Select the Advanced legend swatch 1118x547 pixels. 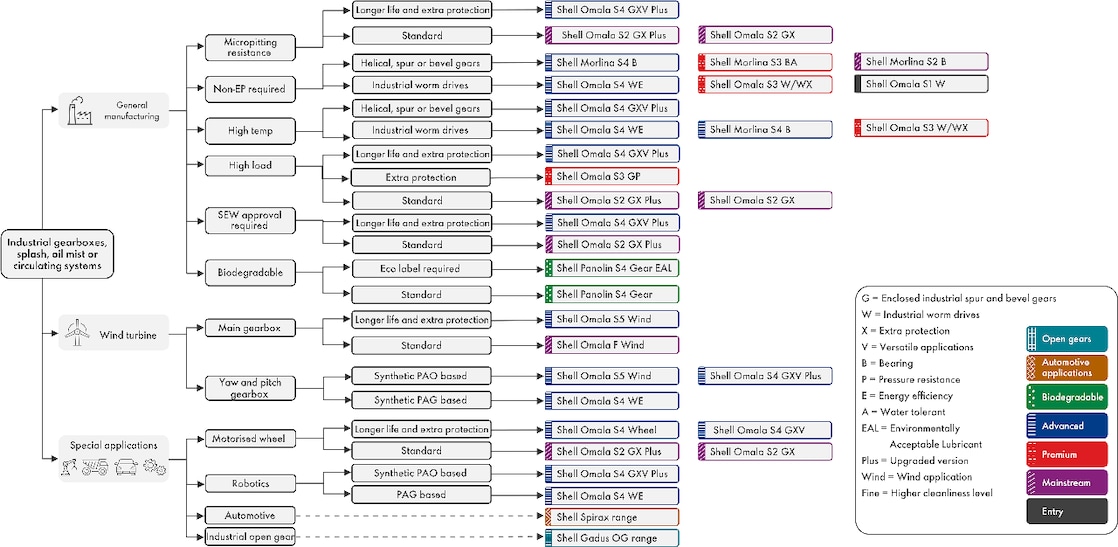tap(1067, 425)
